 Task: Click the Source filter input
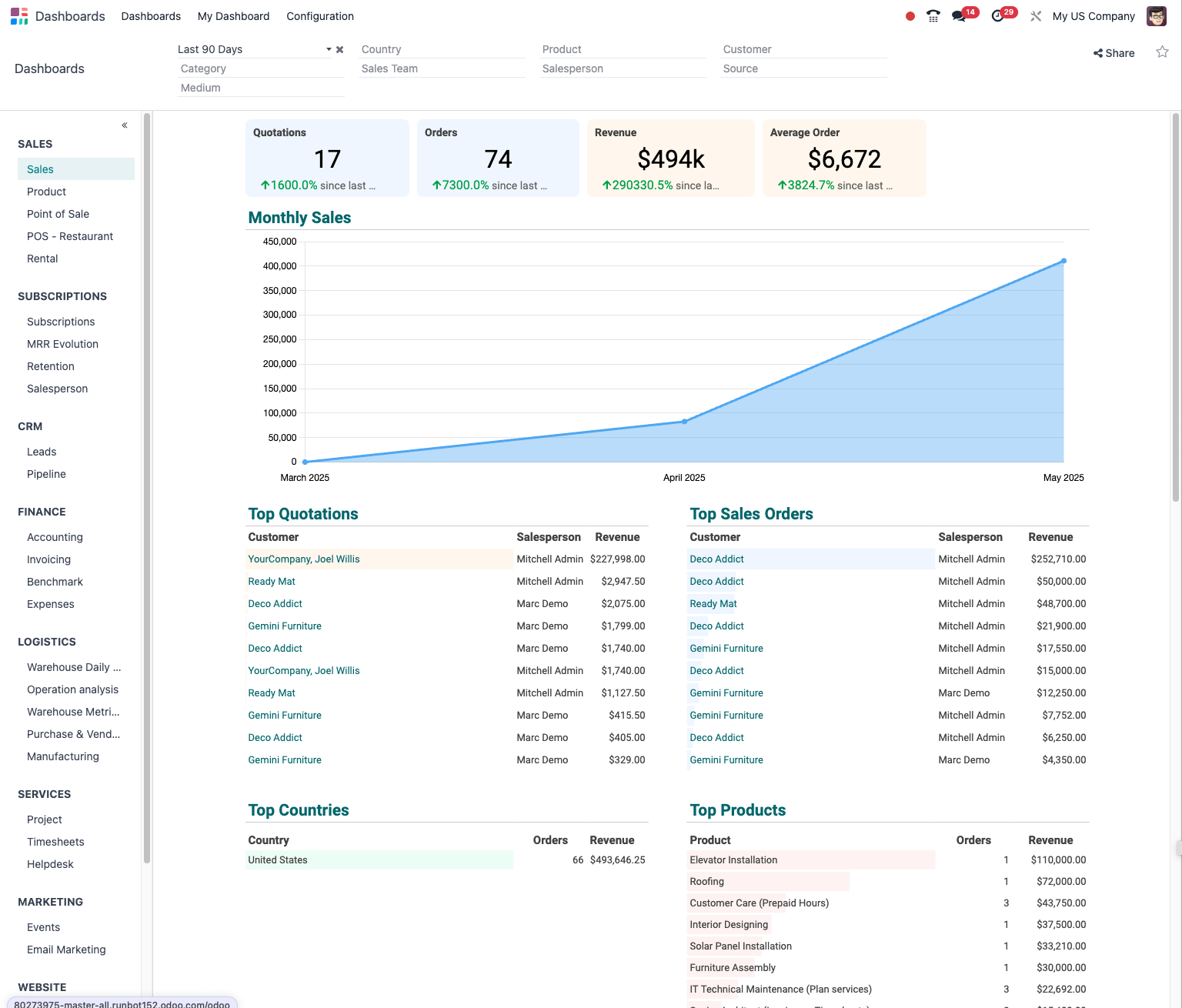pos(803,68)
